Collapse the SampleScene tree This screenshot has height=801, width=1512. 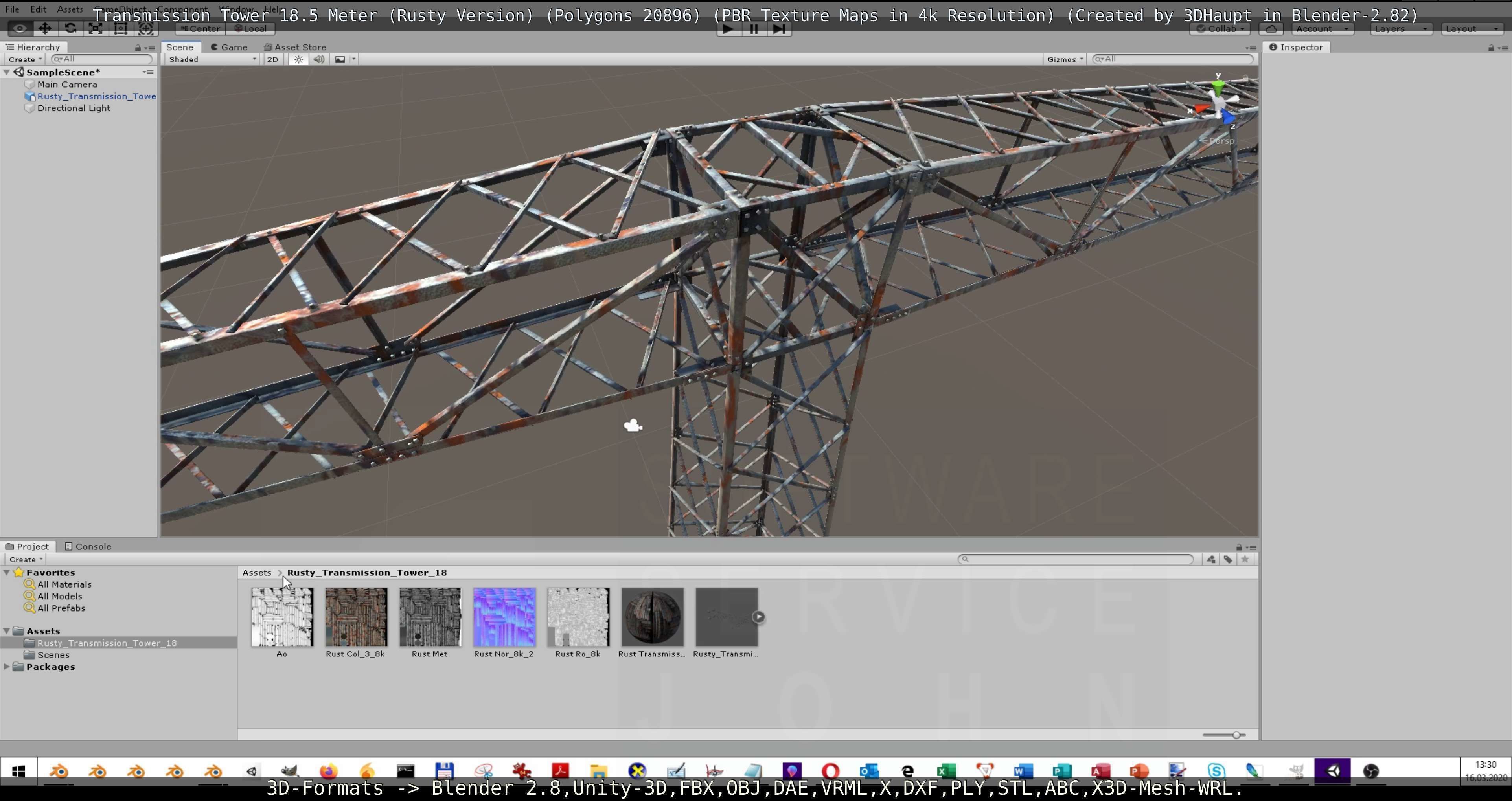[x=7, y=72]
